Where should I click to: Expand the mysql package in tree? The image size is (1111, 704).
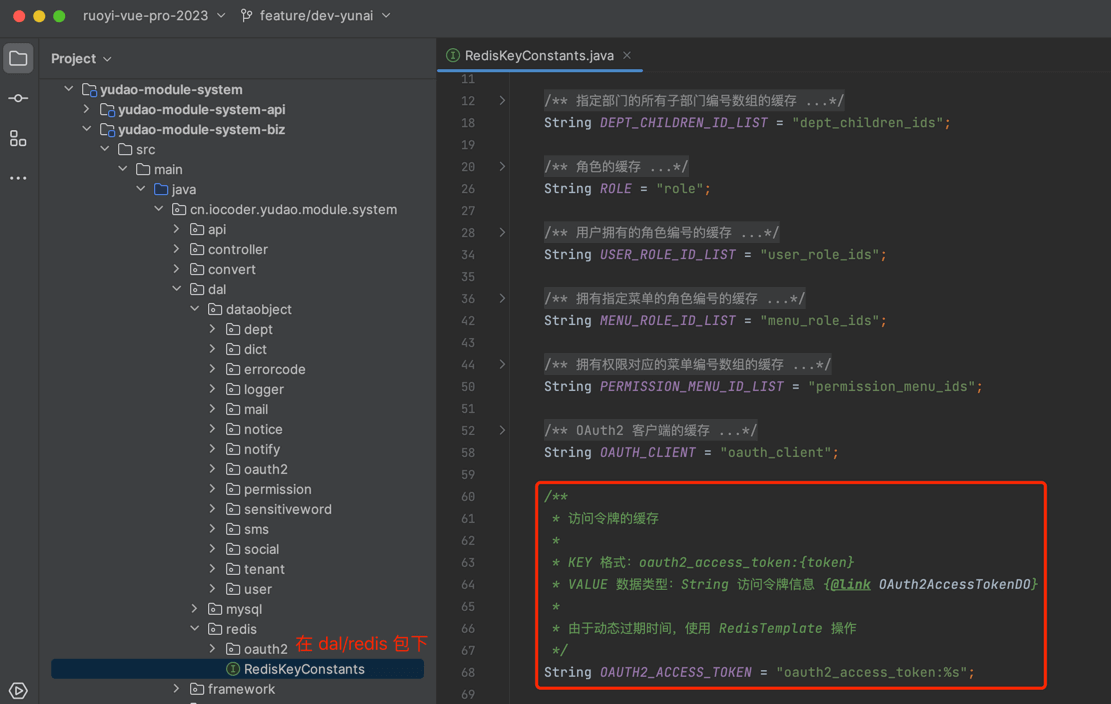(x=195, y=609)
